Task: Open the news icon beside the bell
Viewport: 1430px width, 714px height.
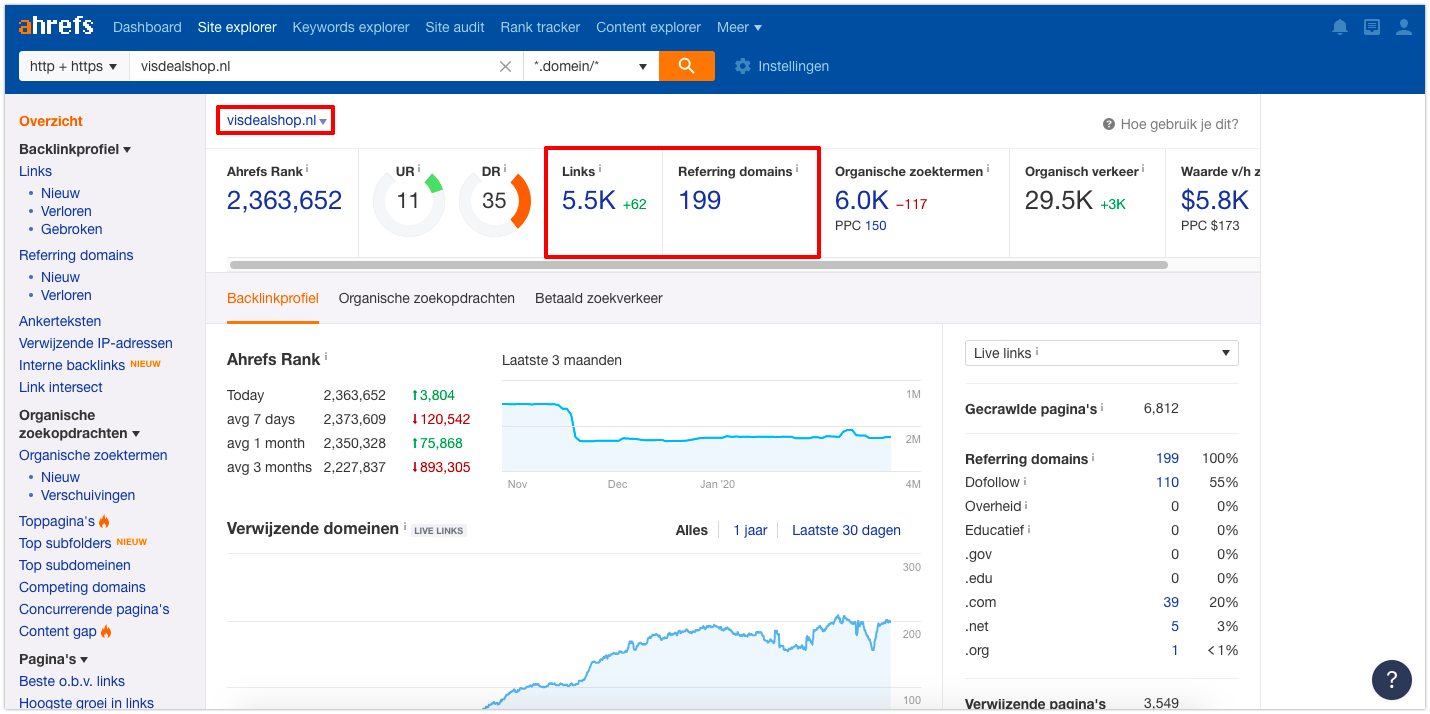Action: (x=1372, y=27)
